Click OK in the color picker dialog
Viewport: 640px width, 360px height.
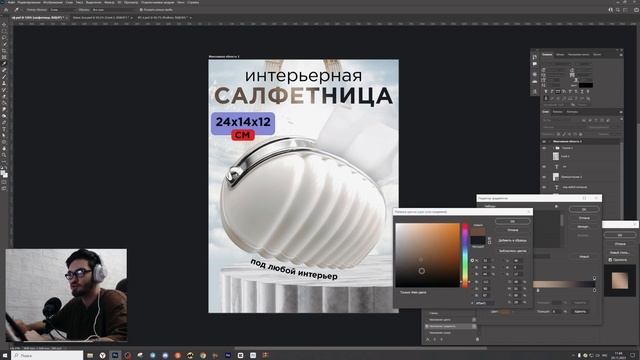(513, 221)
